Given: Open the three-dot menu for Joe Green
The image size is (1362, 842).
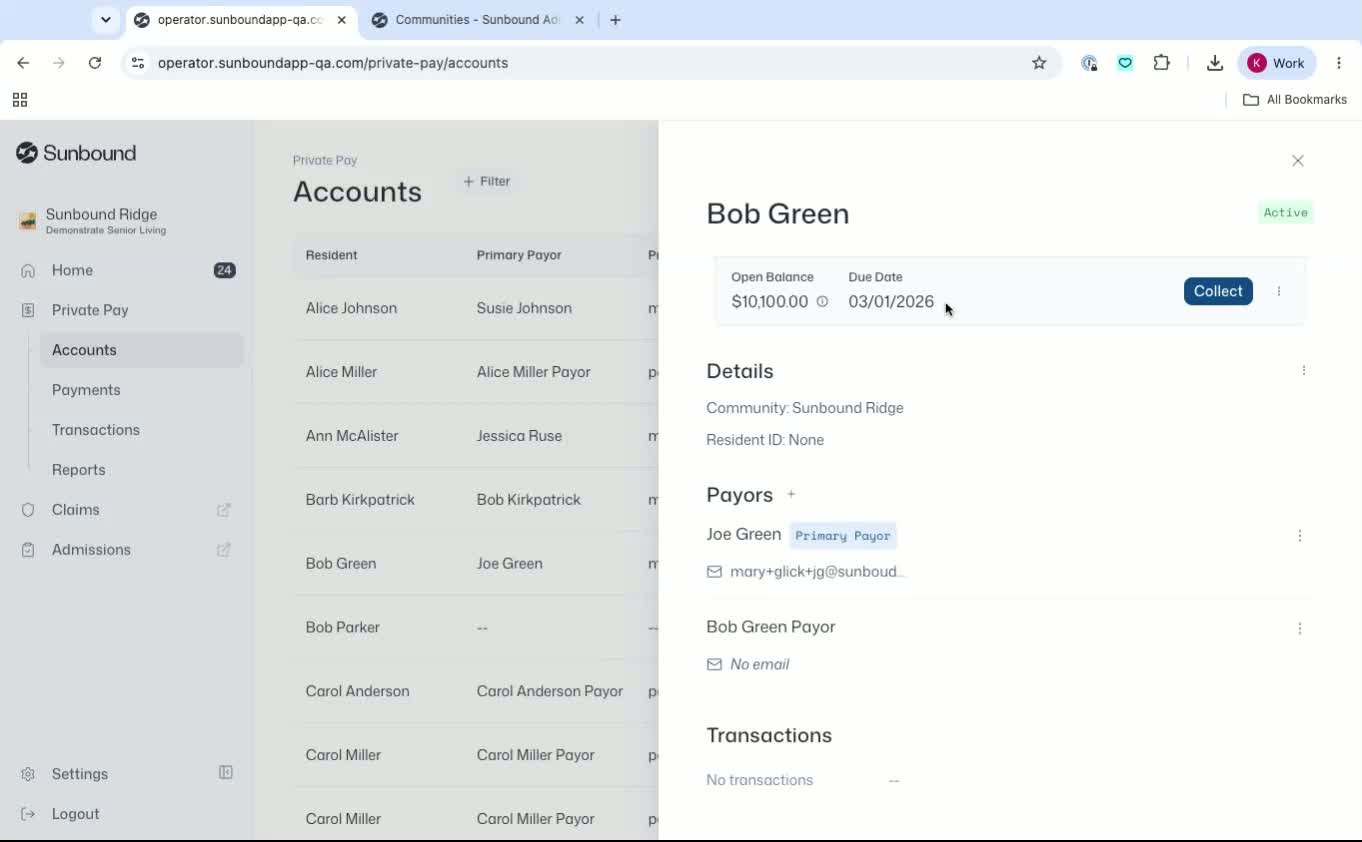Looking at the screenshot, I should click(1300, 536).
